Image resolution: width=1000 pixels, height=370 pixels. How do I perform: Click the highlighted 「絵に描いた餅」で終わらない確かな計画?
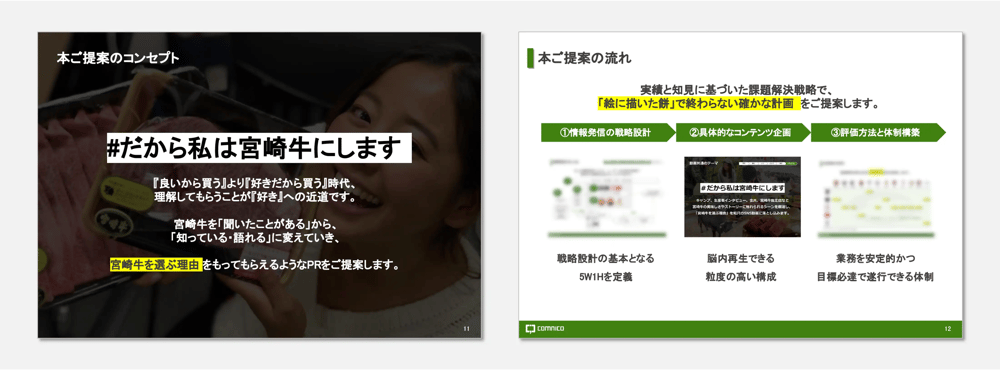tap(698, 103)
